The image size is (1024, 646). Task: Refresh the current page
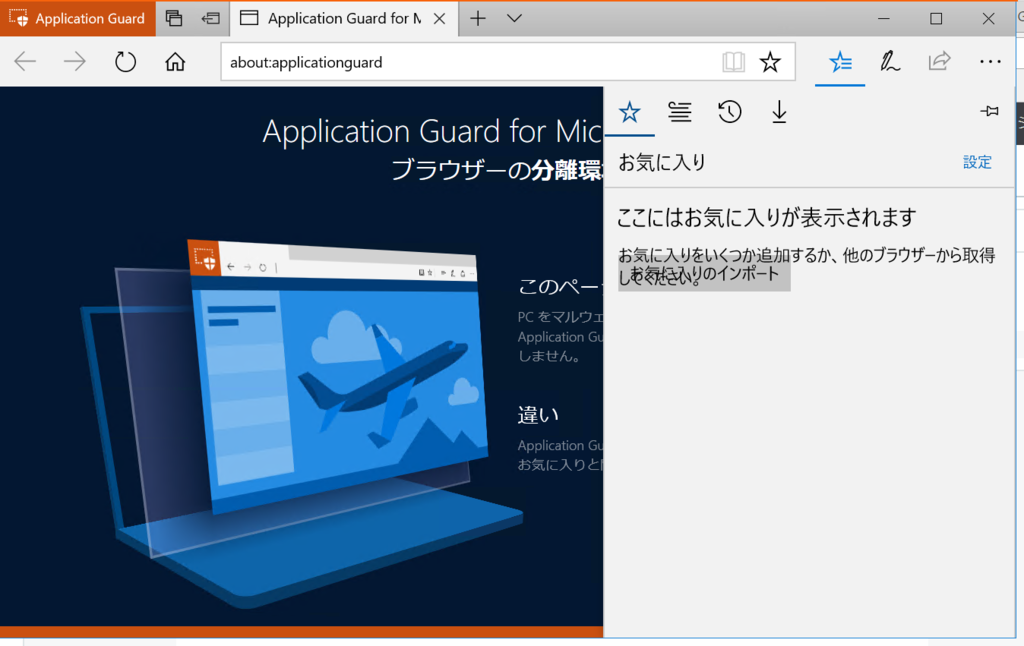pyautogui.click(x=125, y=62)
